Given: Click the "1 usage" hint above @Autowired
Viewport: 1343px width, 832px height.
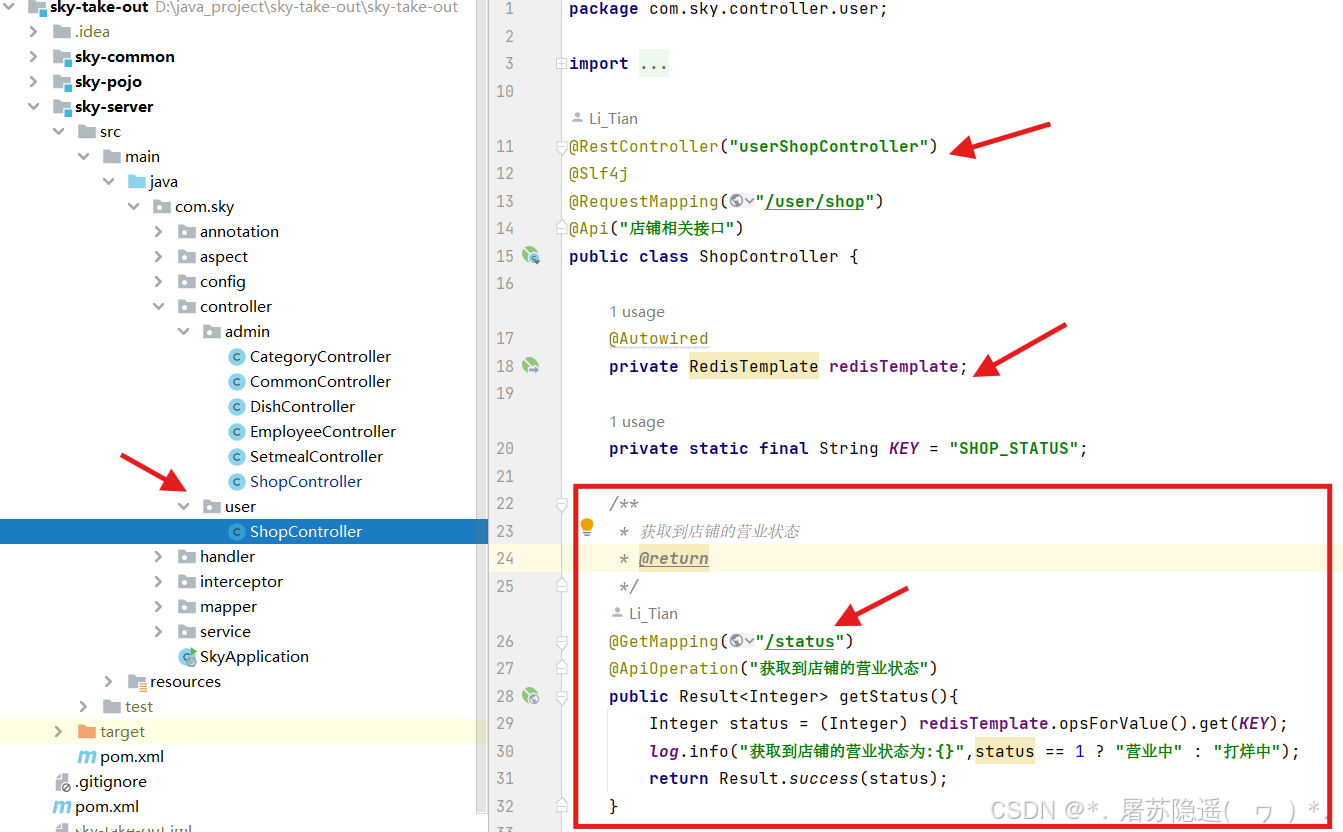Looking at the screenshot, I should point(637,312).
